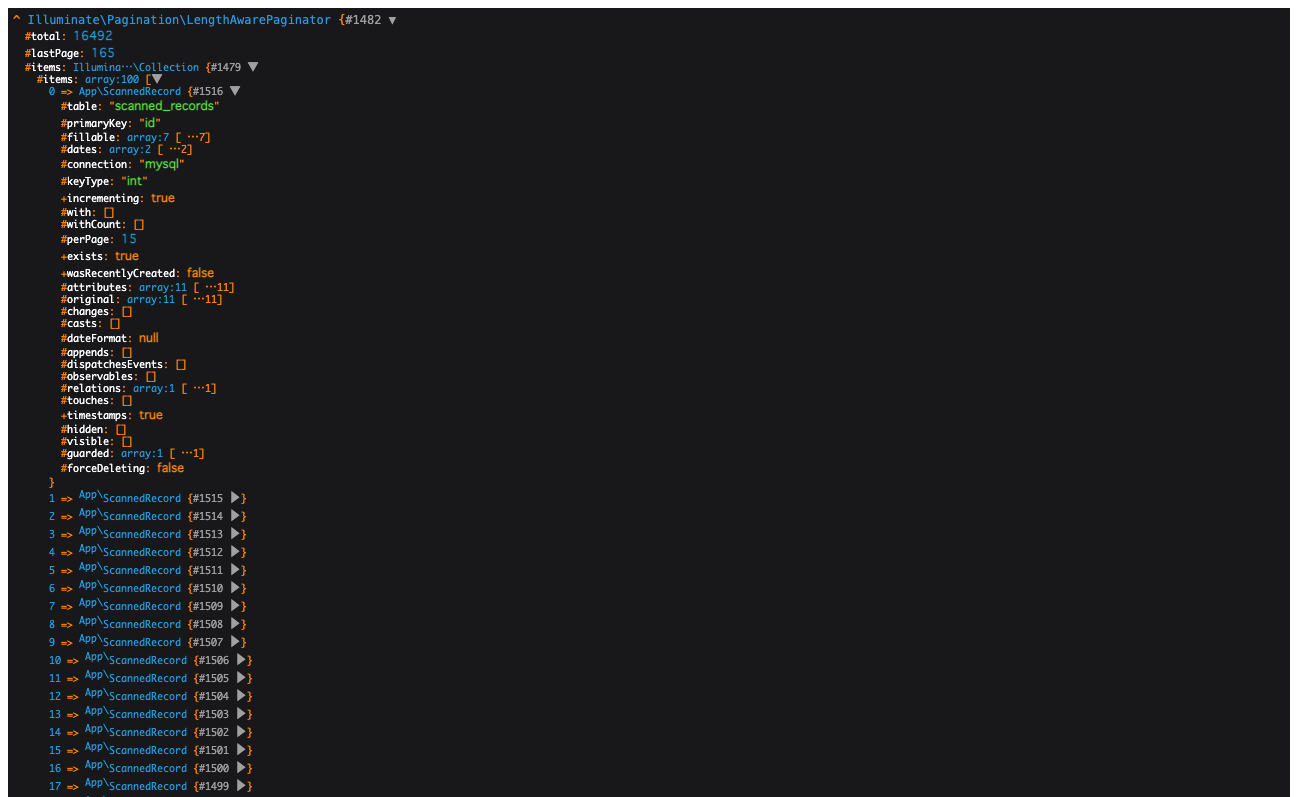Image resolution: width=1298 pixels, height=797 pixels.
Task: Expand ScannedRecord #1507 entry
Action: pos(237,641)
